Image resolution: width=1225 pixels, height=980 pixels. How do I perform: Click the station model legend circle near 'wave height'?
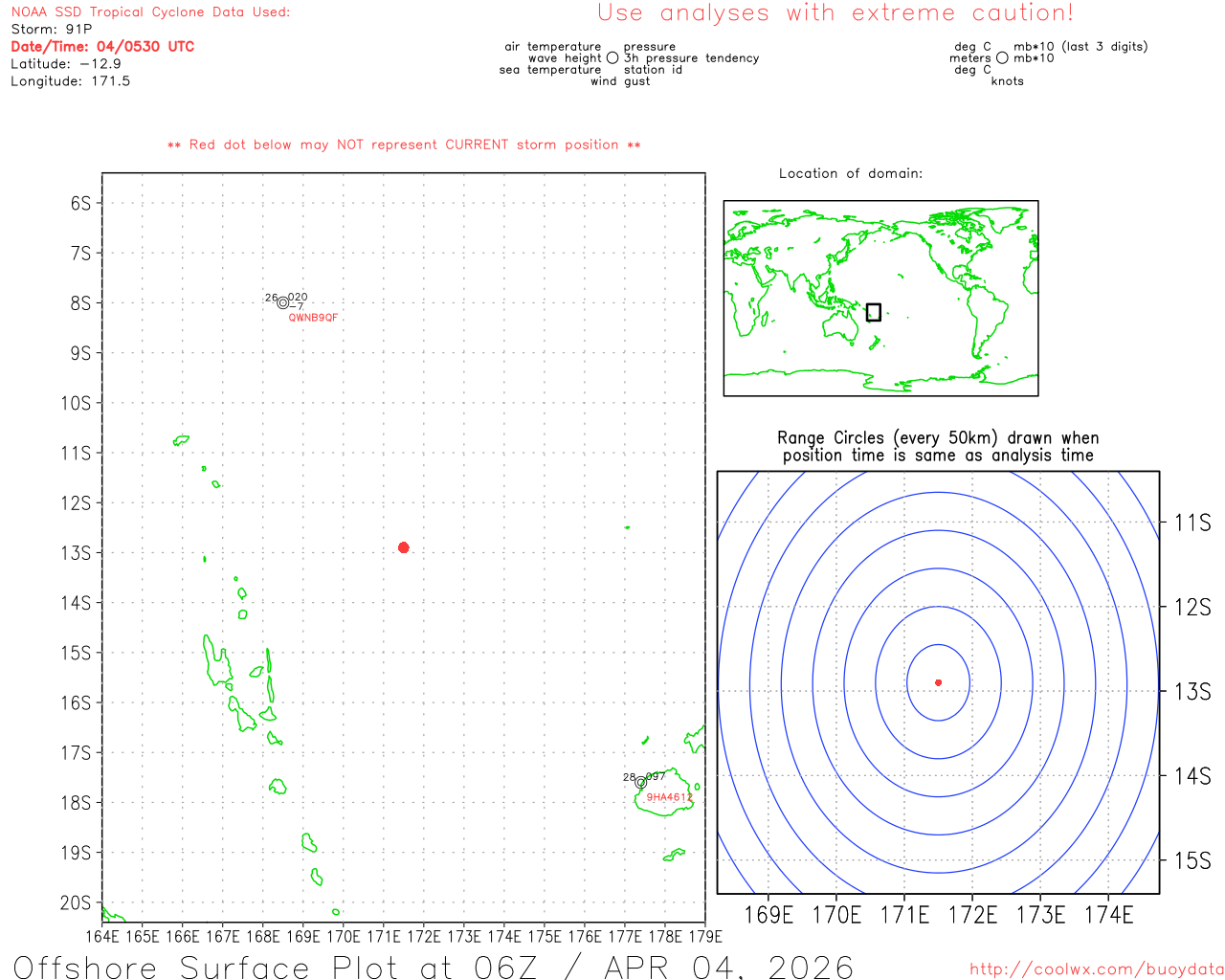[612, 58]
